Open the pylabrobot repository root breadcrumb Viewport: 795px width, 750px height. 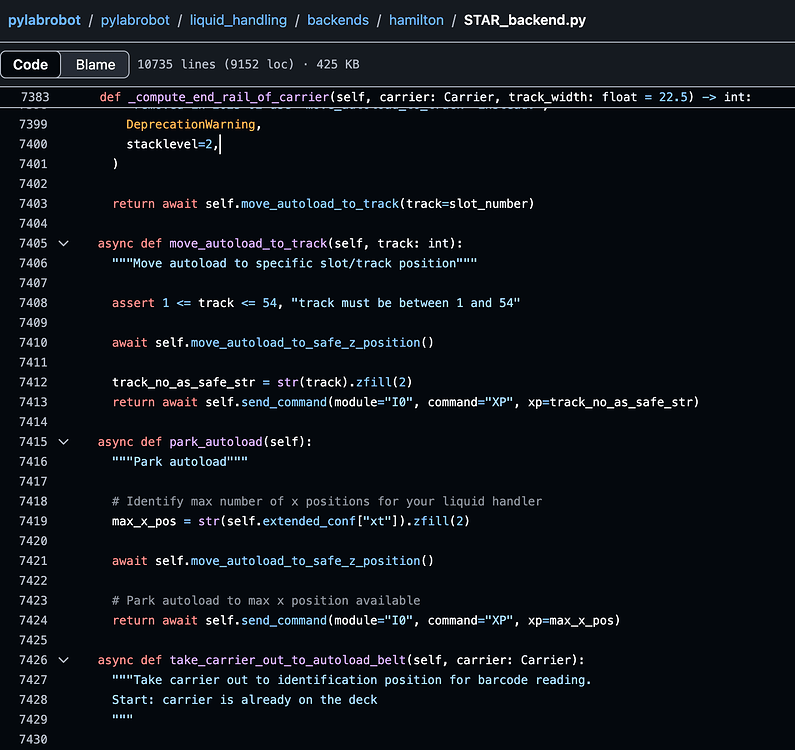point(44,20)
